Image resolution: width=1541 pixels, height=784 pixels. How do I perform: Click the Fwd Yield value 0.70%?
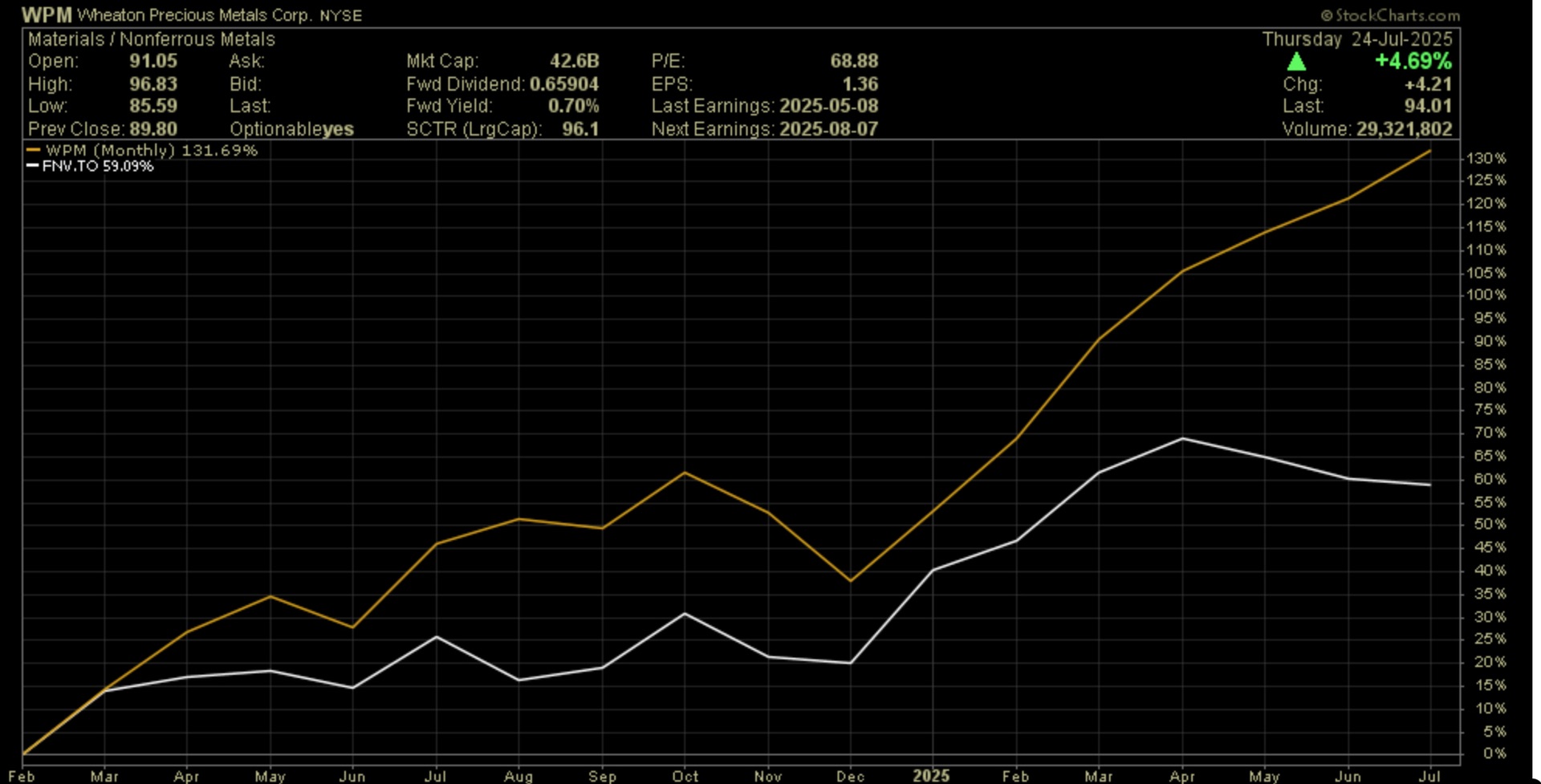(x=574, y=106)
